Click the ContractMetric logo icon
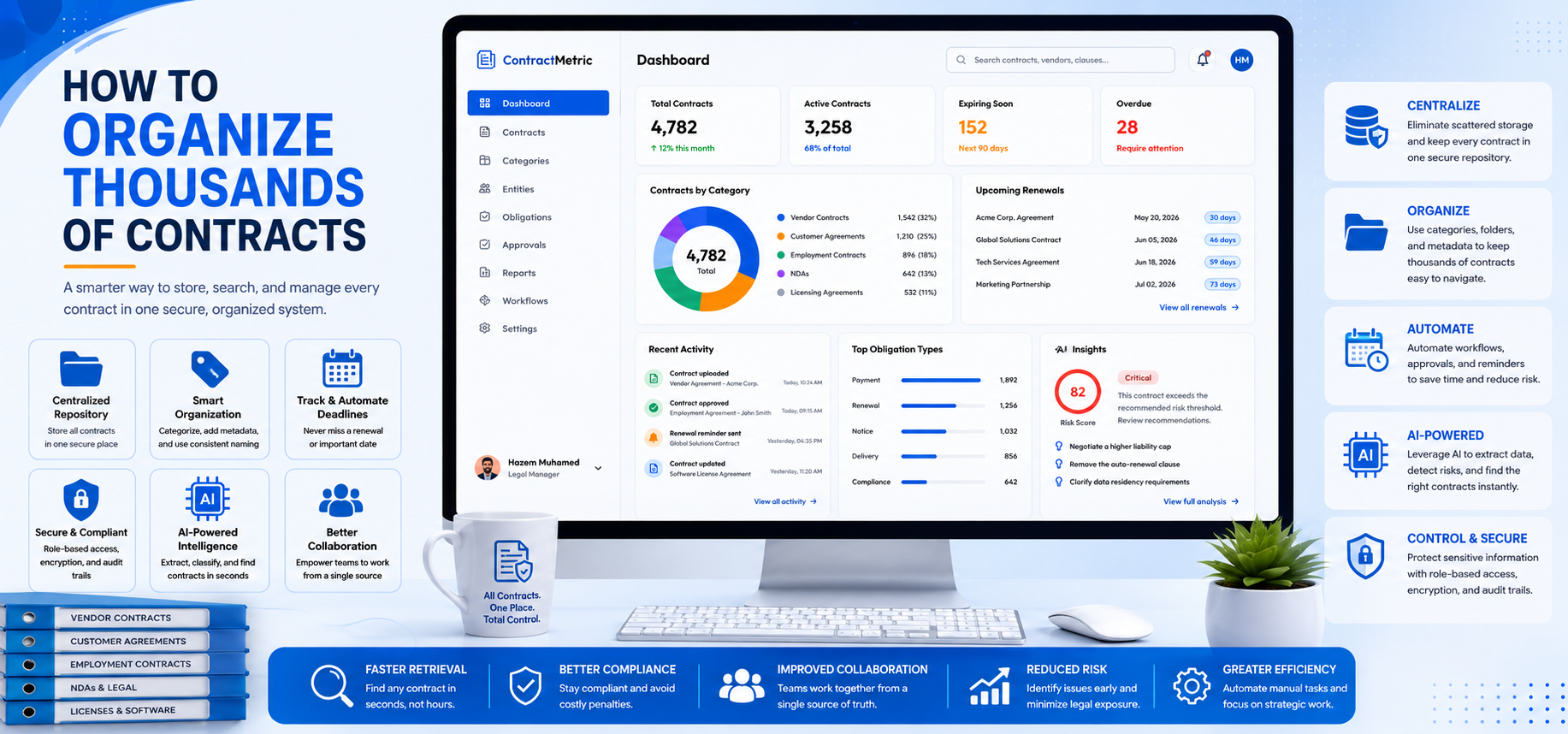The width and height of the screenshot is (1568, 734). coord(486,60)
